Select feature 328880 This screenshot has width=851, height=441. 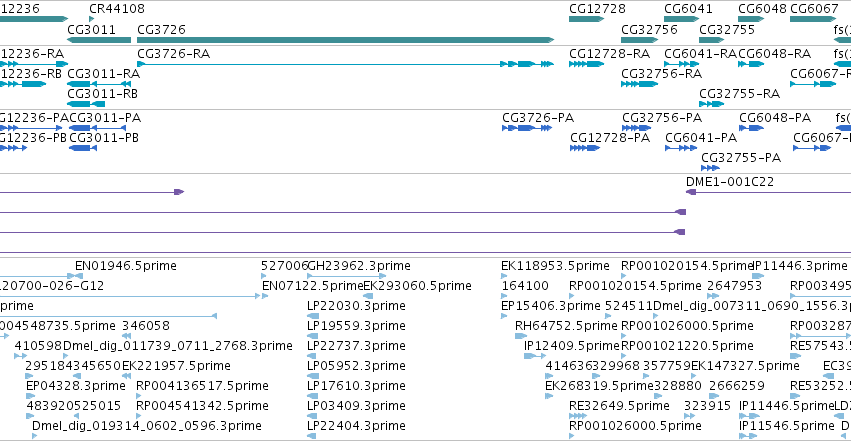678,386
